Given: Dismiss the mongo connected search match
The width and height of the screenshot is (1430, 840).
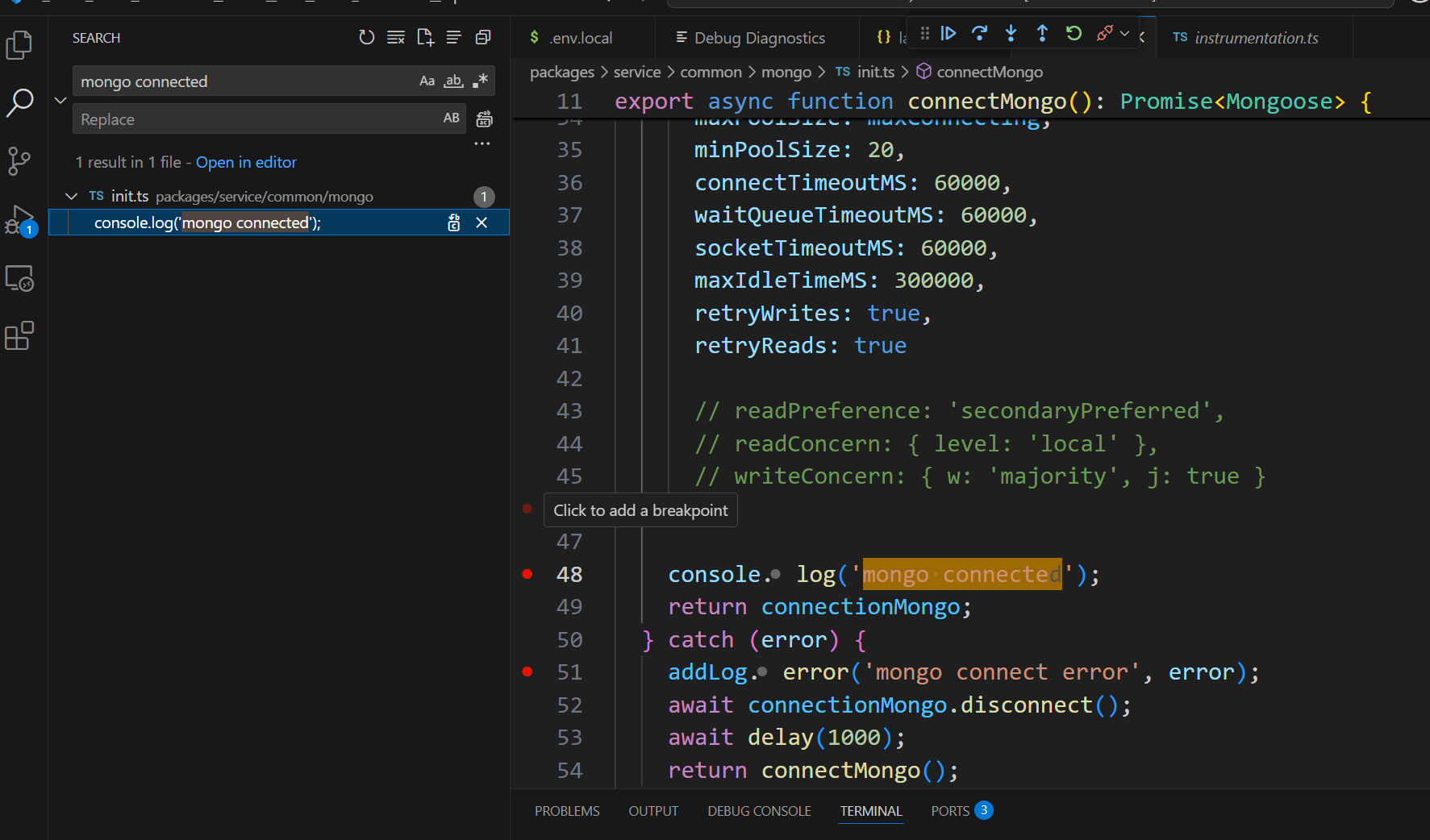Looking at the screenshot, I should coord(482,222).
